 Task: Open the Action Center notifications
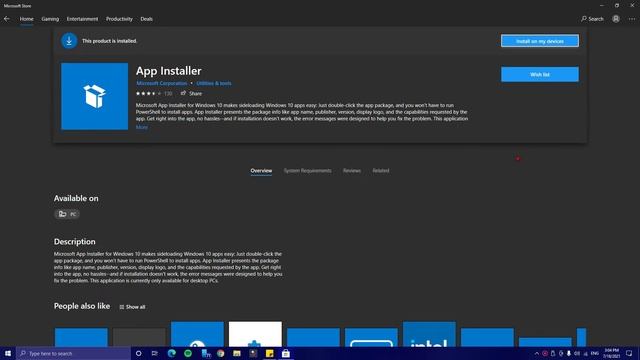click(x=629, y=353)
